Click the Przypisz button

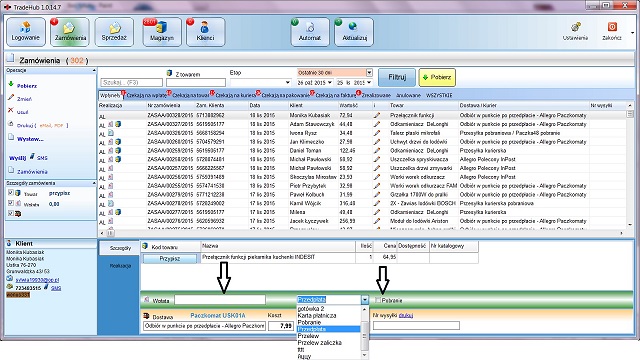[x=169, y=258]
